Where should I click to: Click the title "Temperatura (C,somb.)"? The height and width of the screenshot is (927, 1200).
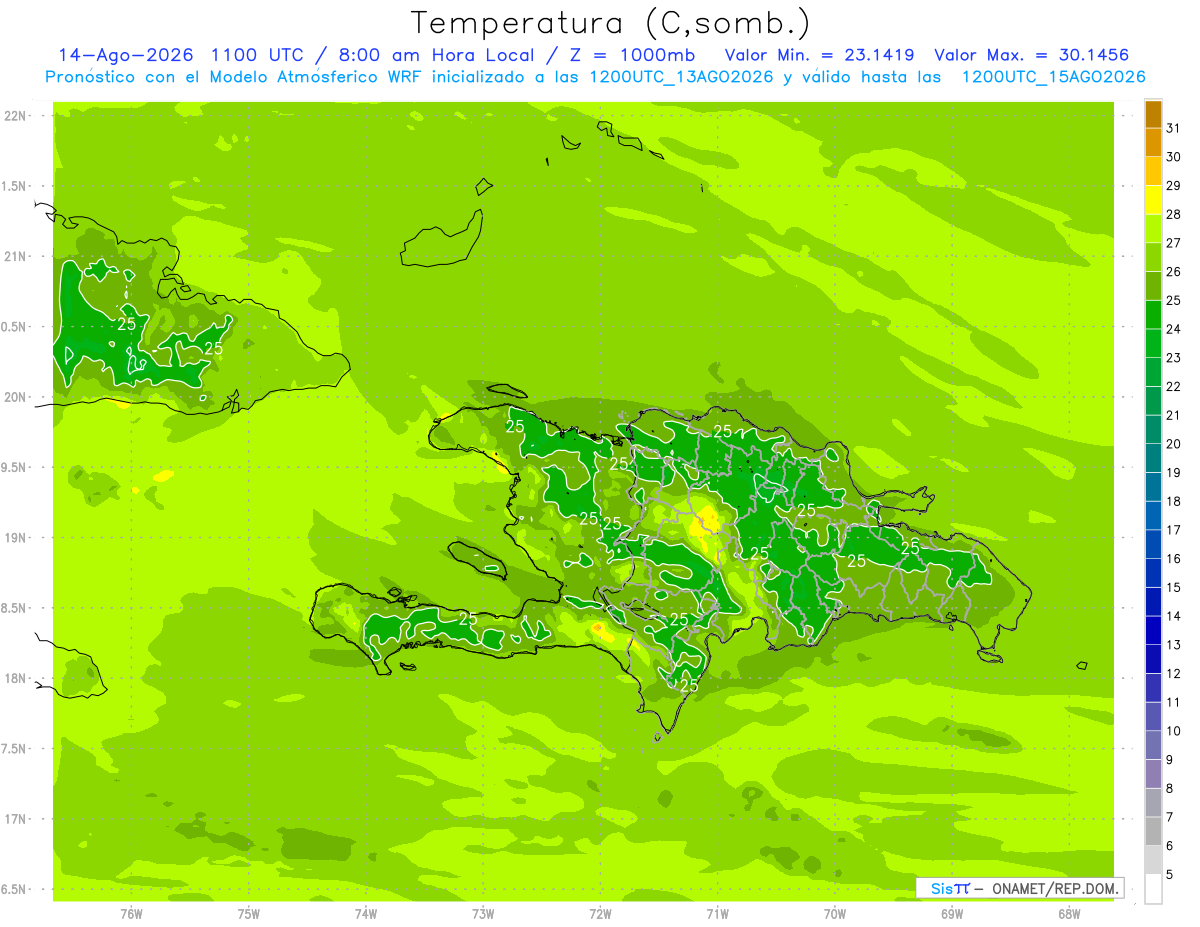[610, 23]
